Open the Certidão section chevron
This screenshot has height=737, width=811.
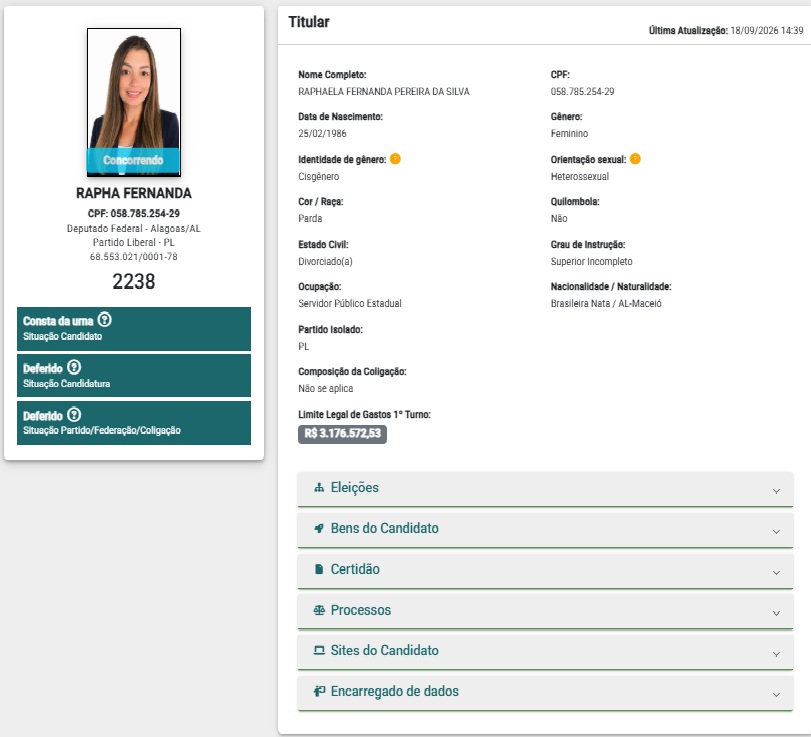coord(776,573)
